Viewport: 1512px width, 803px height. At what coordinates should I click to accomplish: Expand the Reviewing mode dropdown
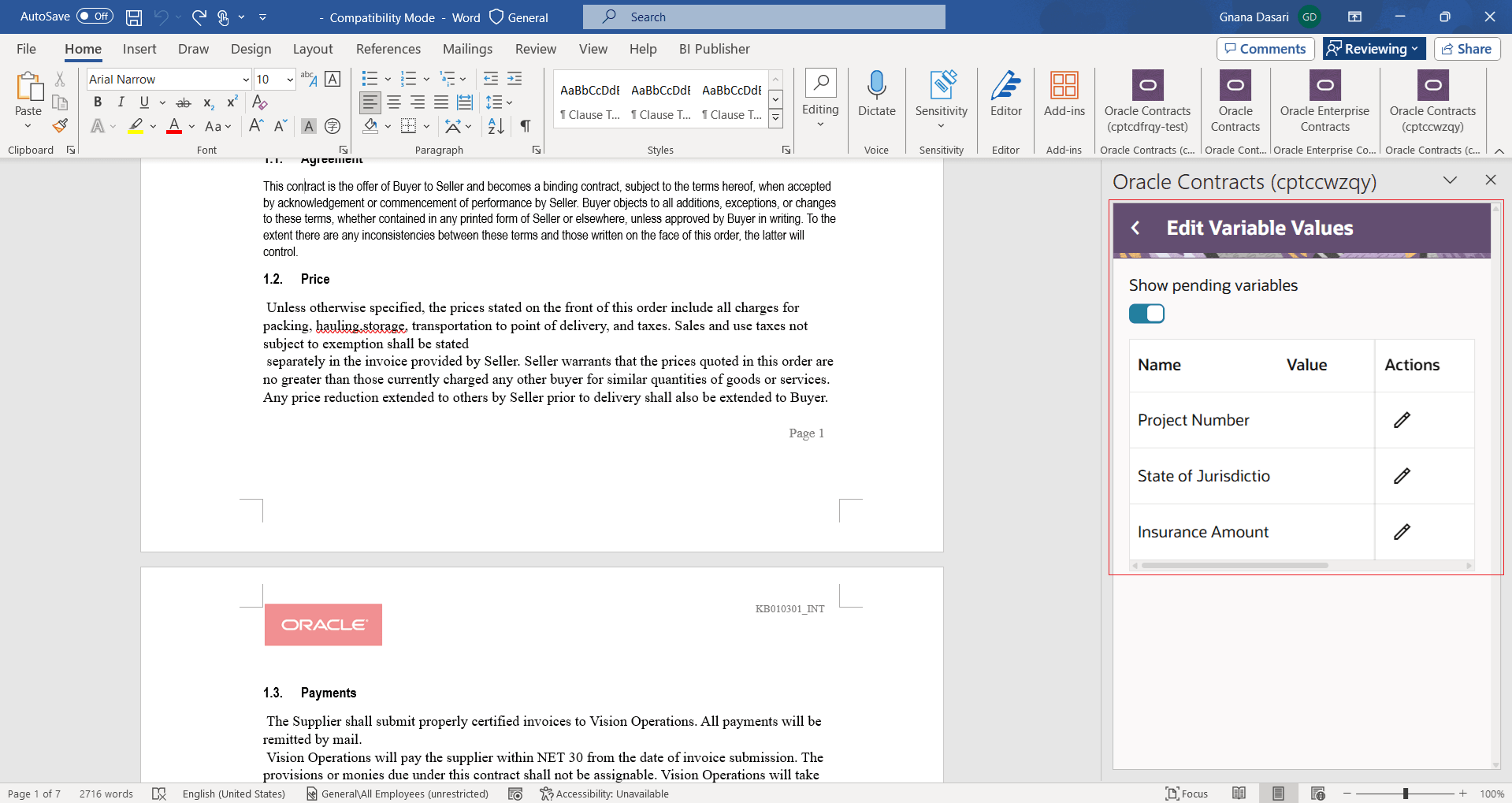point(1374,49)
